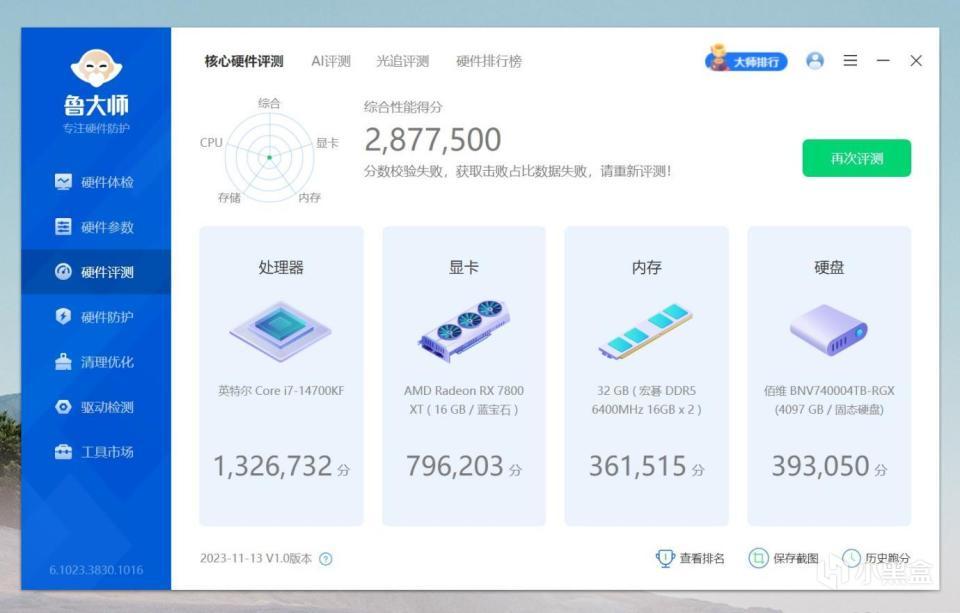Click the graphics score 796,203
960x613 pixels.
tap(455, 466)
